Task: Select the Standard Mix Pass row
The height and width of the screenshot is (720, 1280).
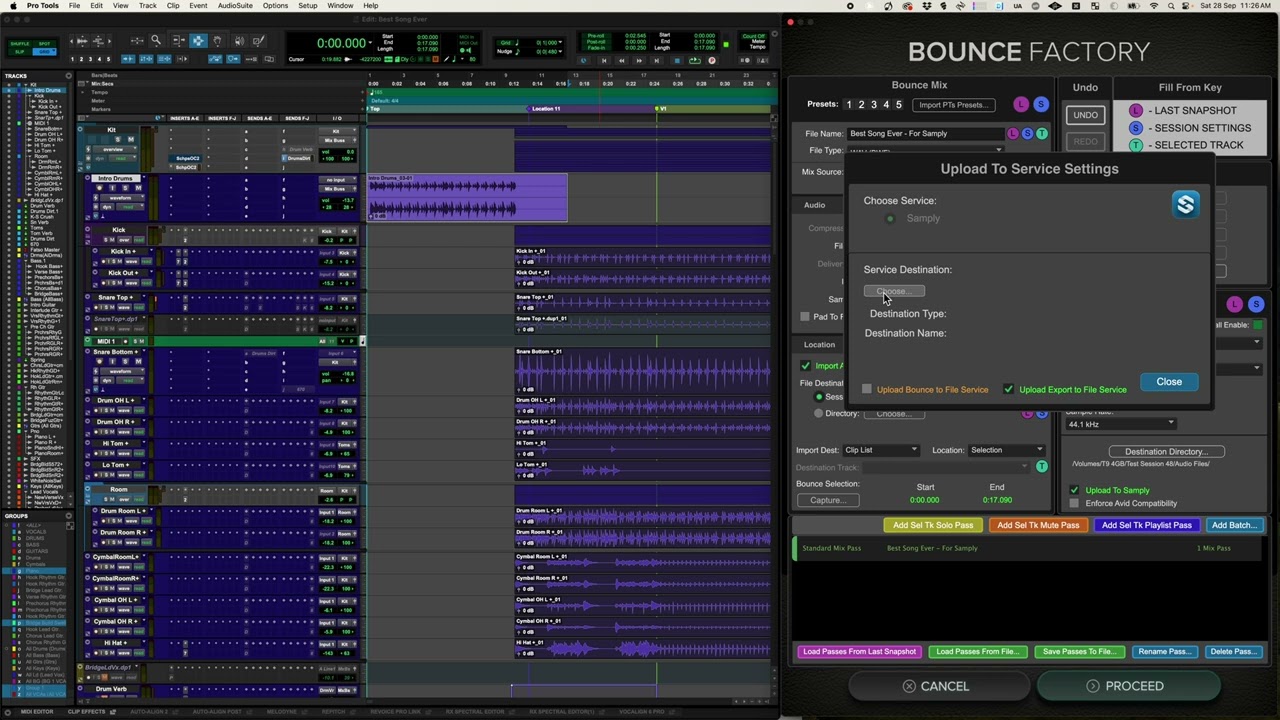Action: (1028, 548)
